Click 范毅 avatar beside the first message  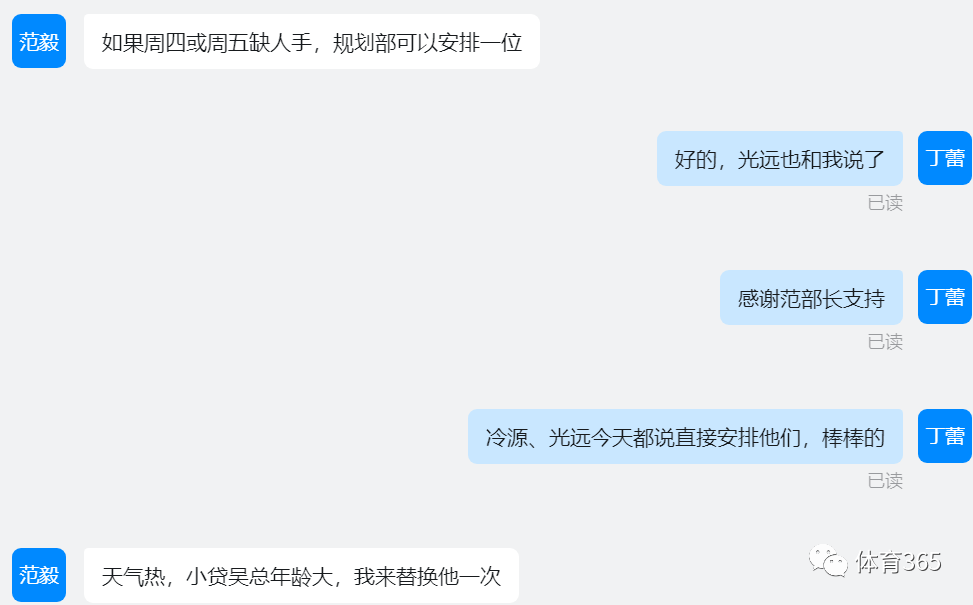pyautogui.click(x=39, y=41)
